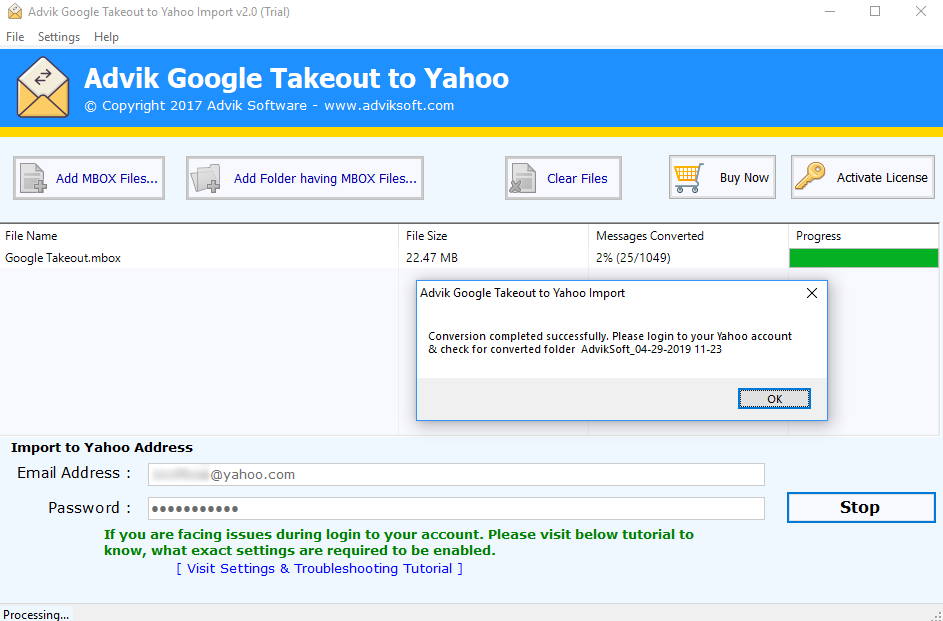This screenshot has height=621, width=943.
Task: Click the Progress column header
Action: (864, 236)
